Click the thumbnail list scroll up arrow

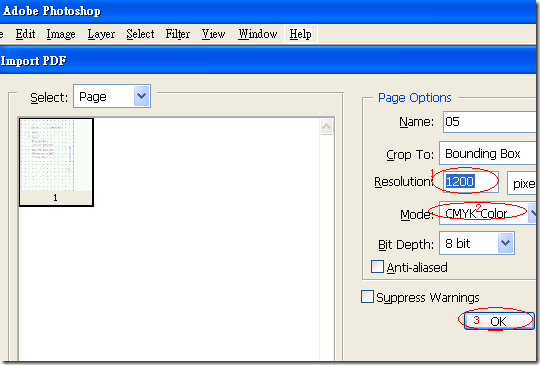326,126
